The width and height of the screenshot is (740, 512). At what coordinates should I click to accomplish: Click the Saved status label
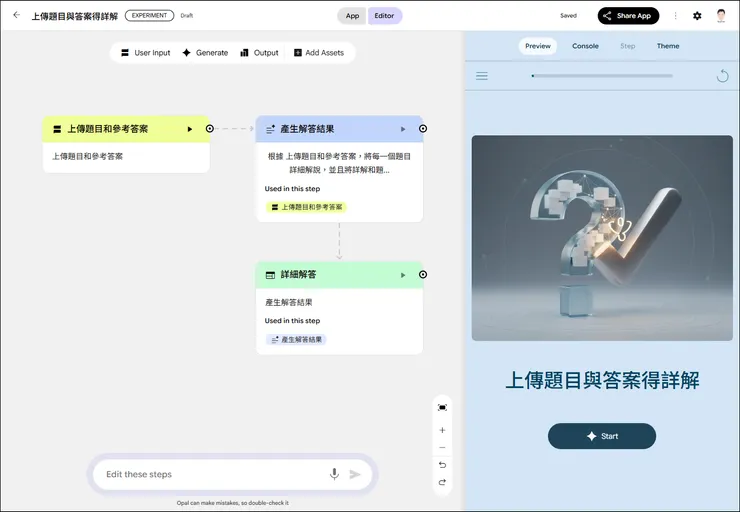click(568, 16)
